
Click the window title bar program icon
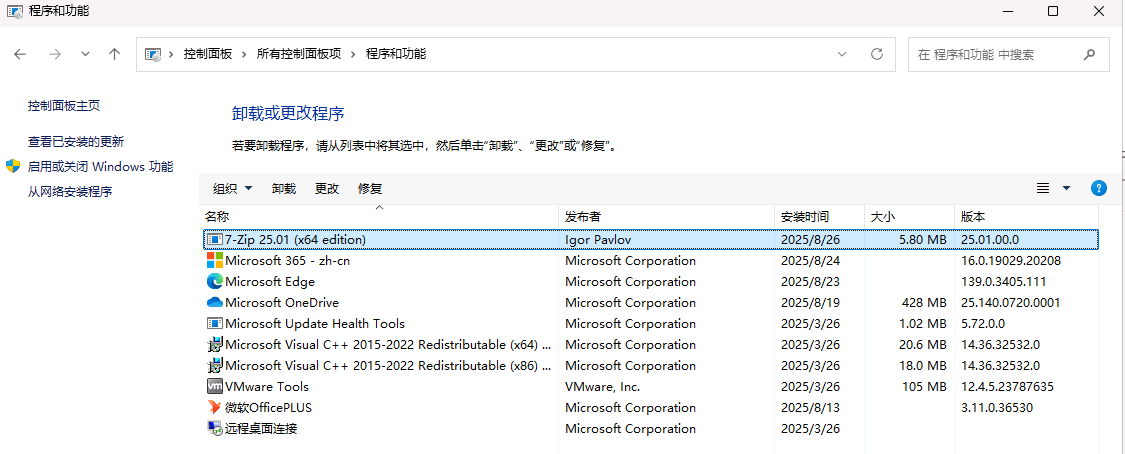[14, 11]
